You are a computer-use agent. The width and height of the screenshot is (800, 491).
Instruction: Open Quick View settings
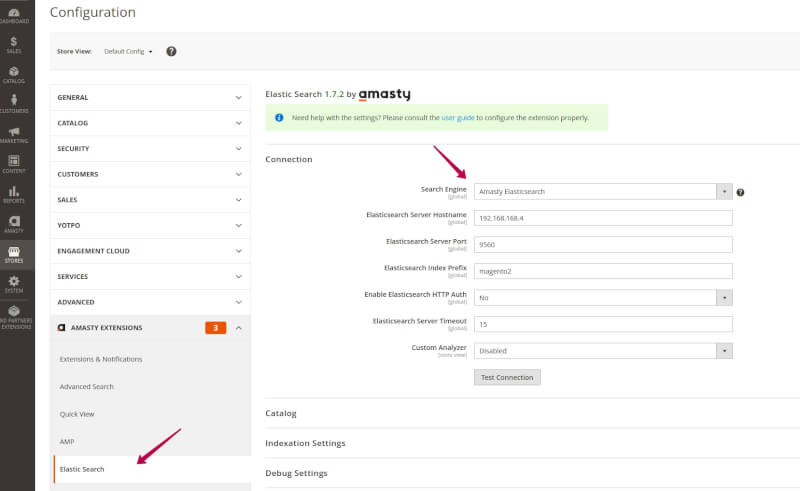point(77,414)
